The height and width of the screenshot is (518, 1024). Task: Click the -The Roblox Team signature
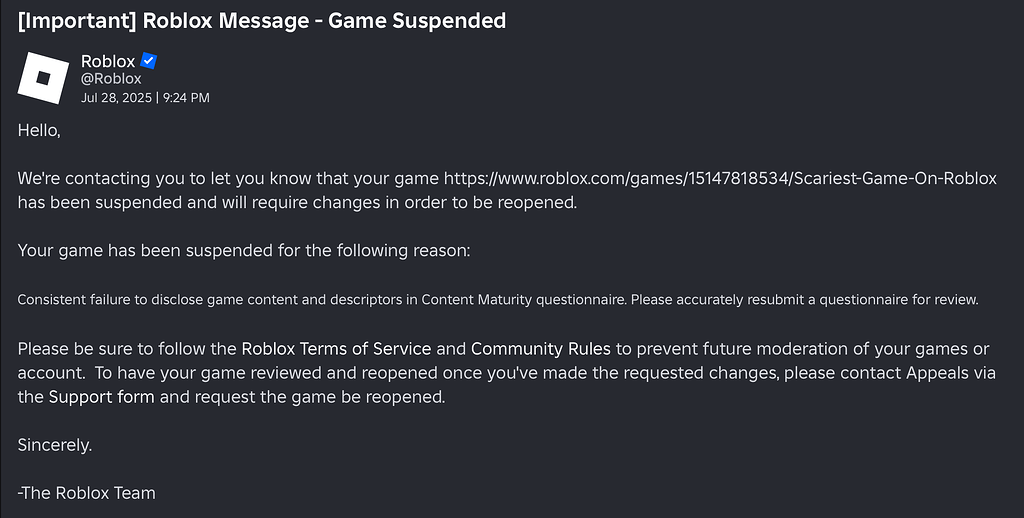click(x=87, y=493)
